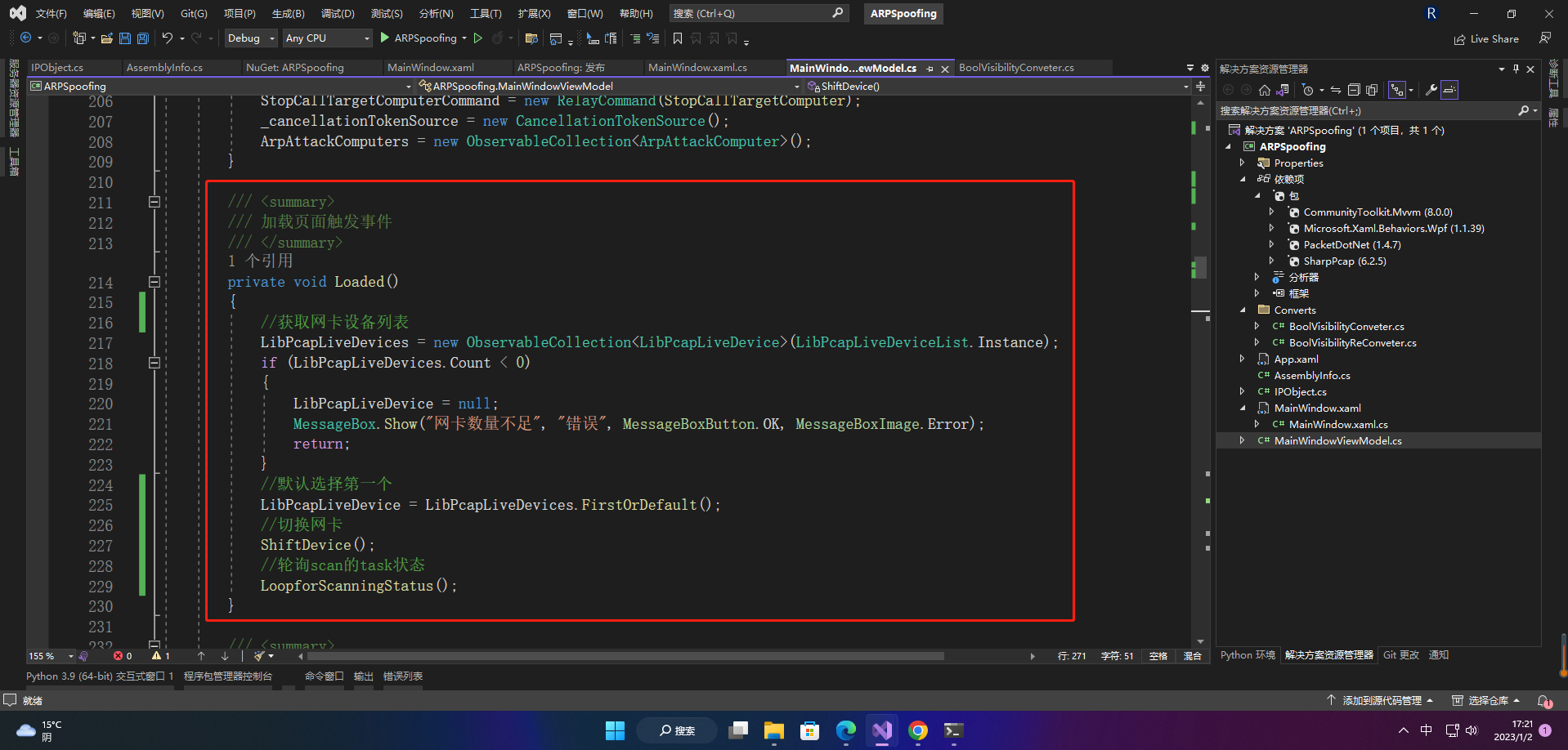
Task: Click the Pending Changes Filter clock icon
Action: [x=1308, y=90]
